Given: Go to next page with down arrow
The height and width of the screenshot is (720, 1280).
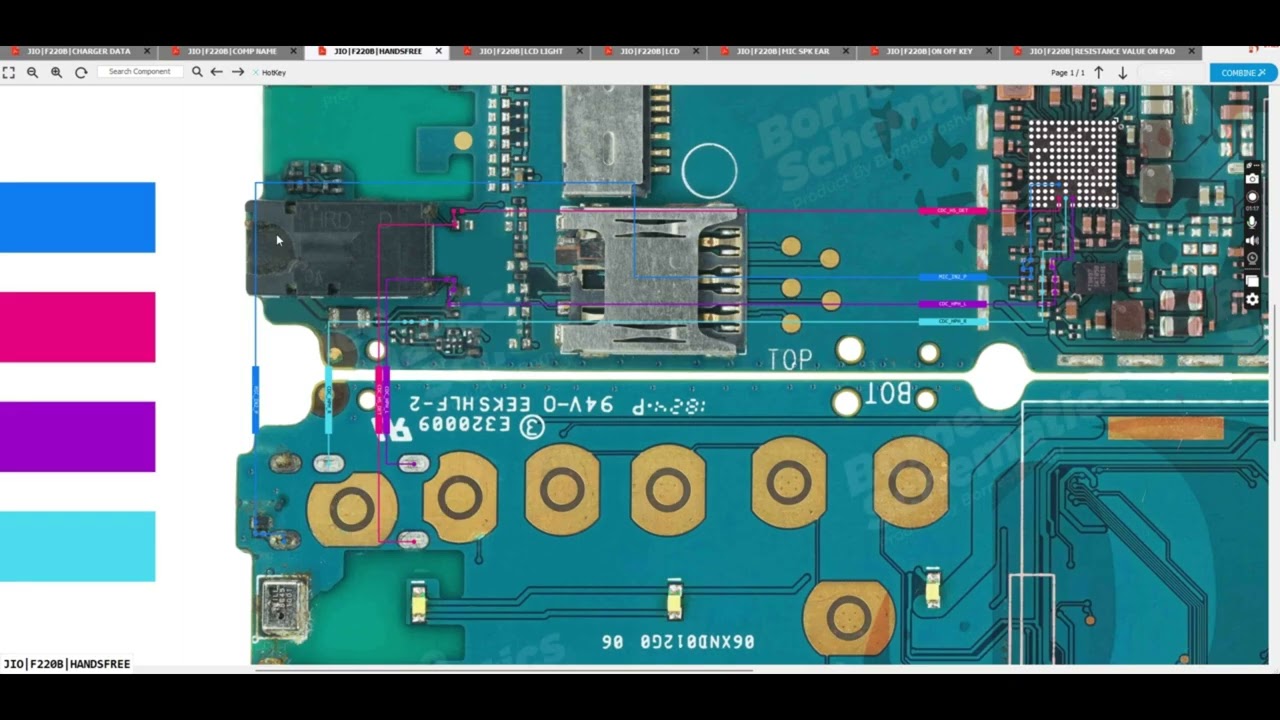Looking at the screenshot, I should coord(1122,72).
